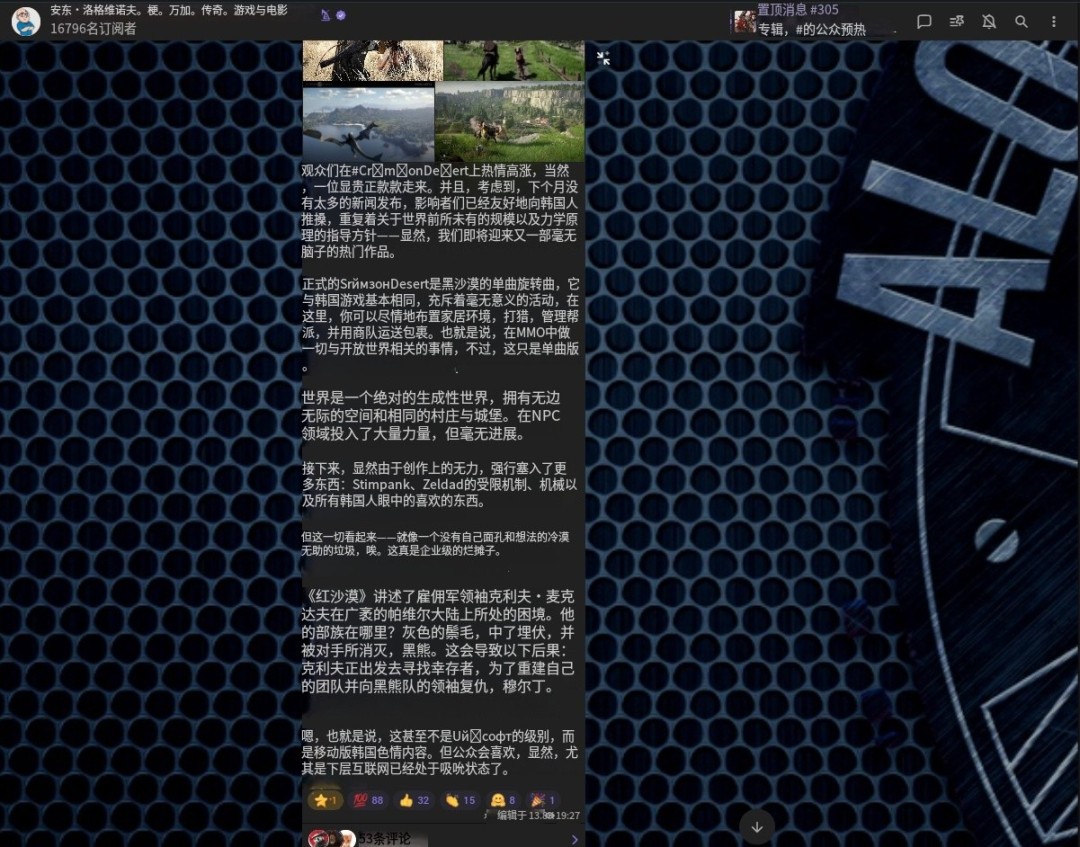
Task: Open the 53 comments thread
Action: click(385, 839)
